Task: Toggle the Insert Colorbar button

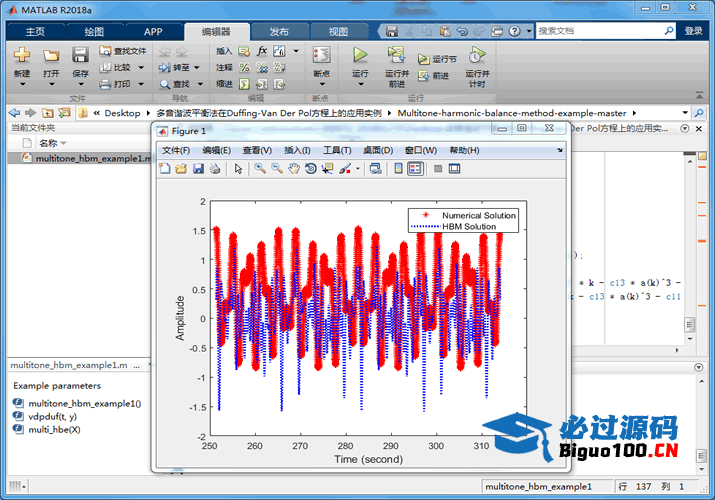Action: coord(398,169)
